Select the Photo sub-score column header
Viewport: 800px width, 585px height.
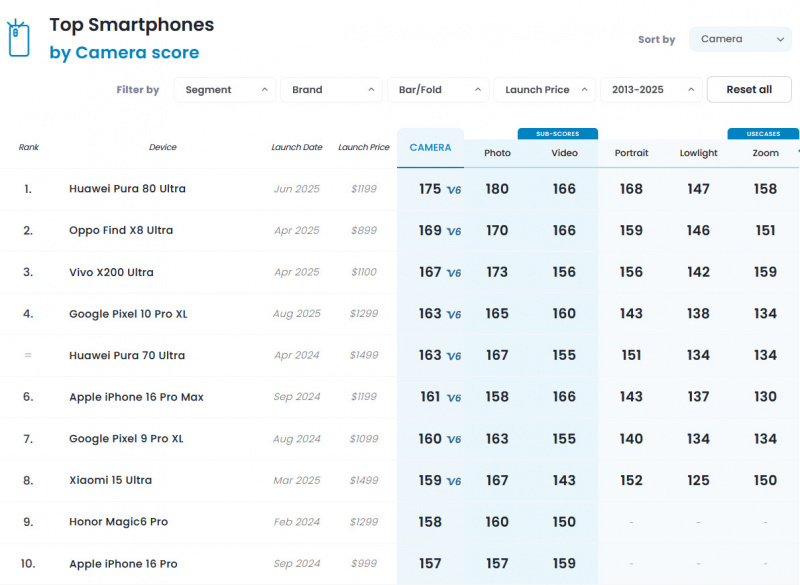coord(497,153)
